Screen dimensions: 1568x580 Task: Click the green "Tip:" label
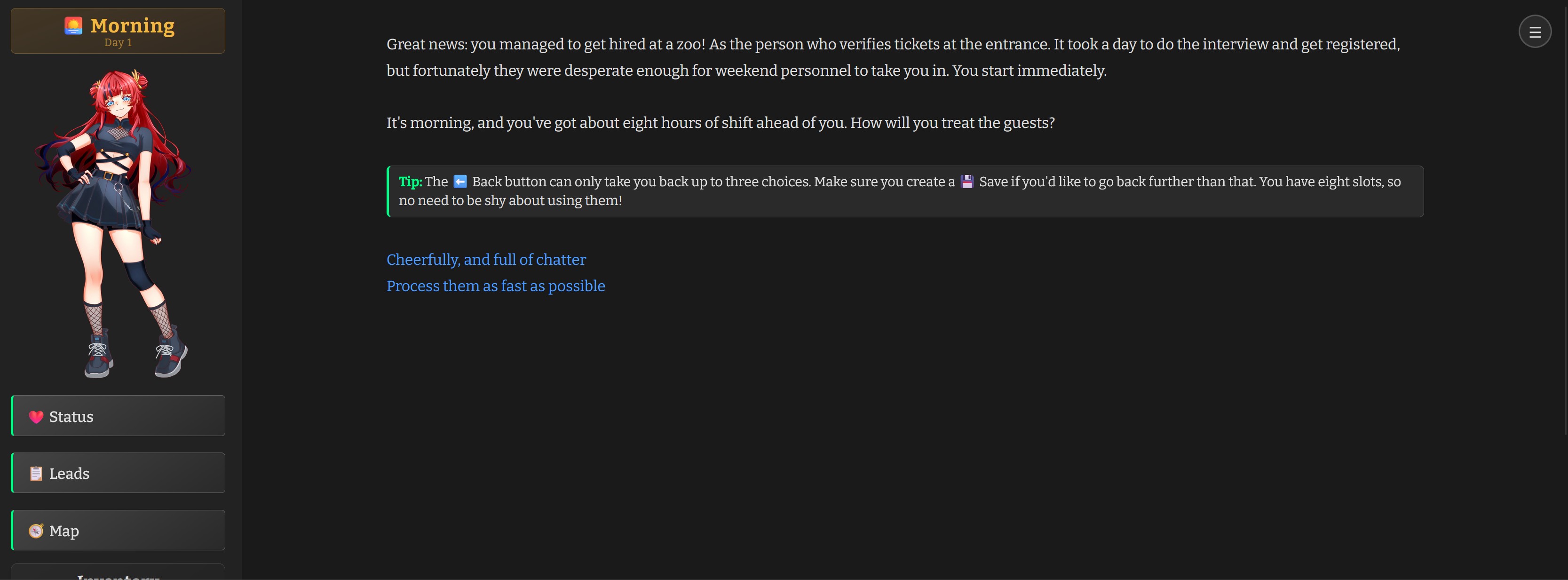(x=410, y=182)
